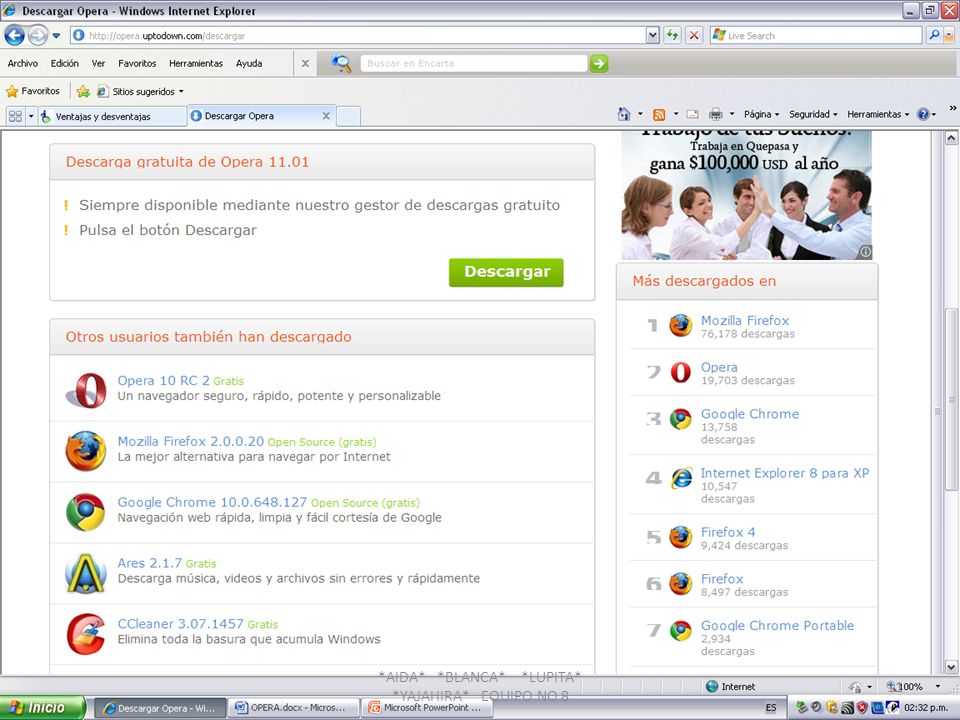Open the Ver menu
This screenshot has width=960, height=720.
coord(99,63)
